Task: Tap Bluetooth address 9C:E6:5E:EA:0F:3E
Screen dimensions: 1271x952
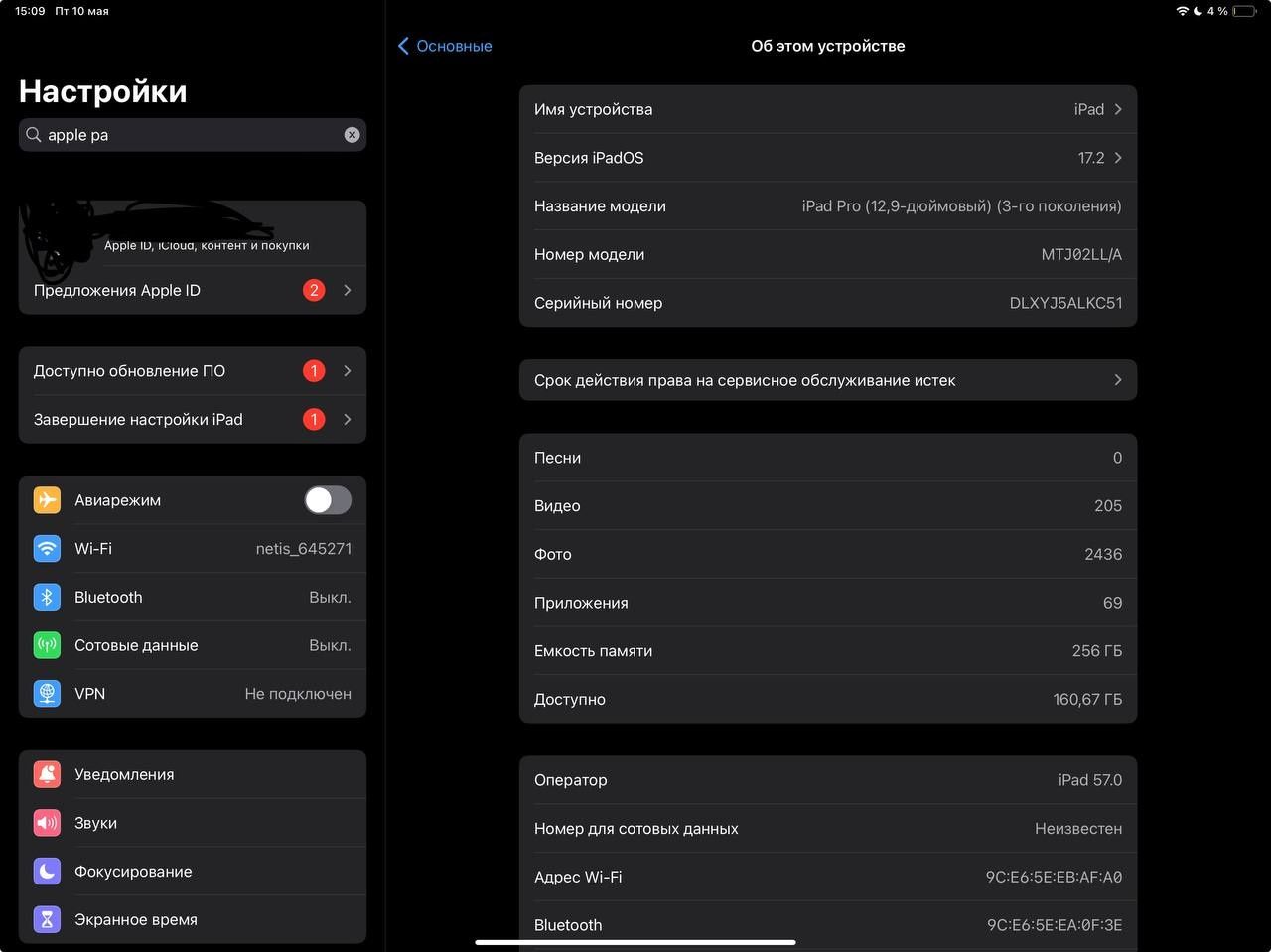Action: point(1055,925)
